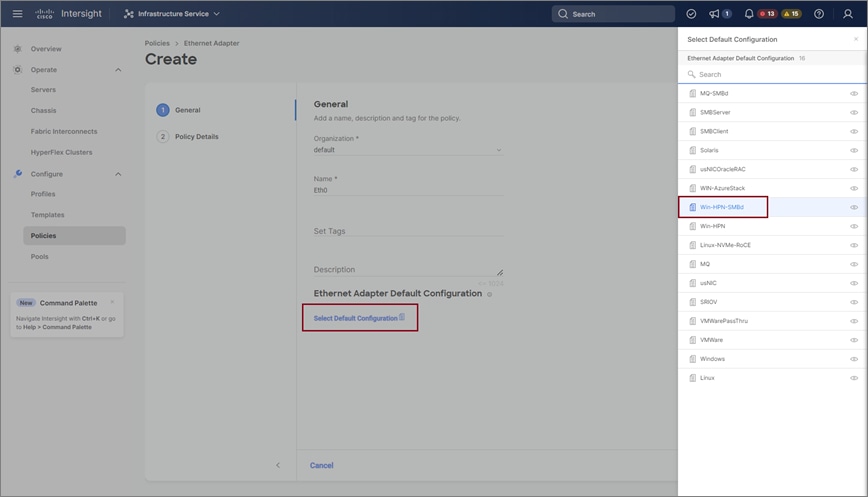Image resolution: width=868 pixels, height=497 pixels.
Task: Preview MQ with the eye icon
Action: (854, 264)
